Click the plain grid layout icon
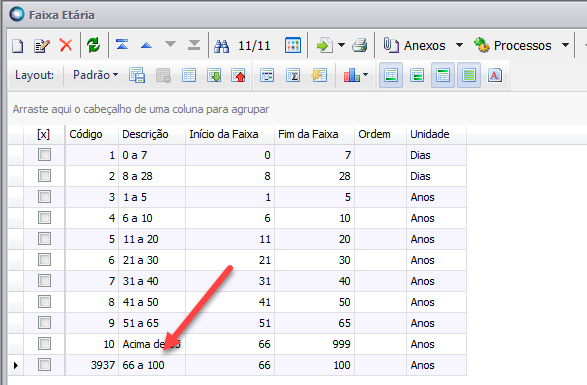Viewport: 587px width, 385px height. (x=189, y=75)
